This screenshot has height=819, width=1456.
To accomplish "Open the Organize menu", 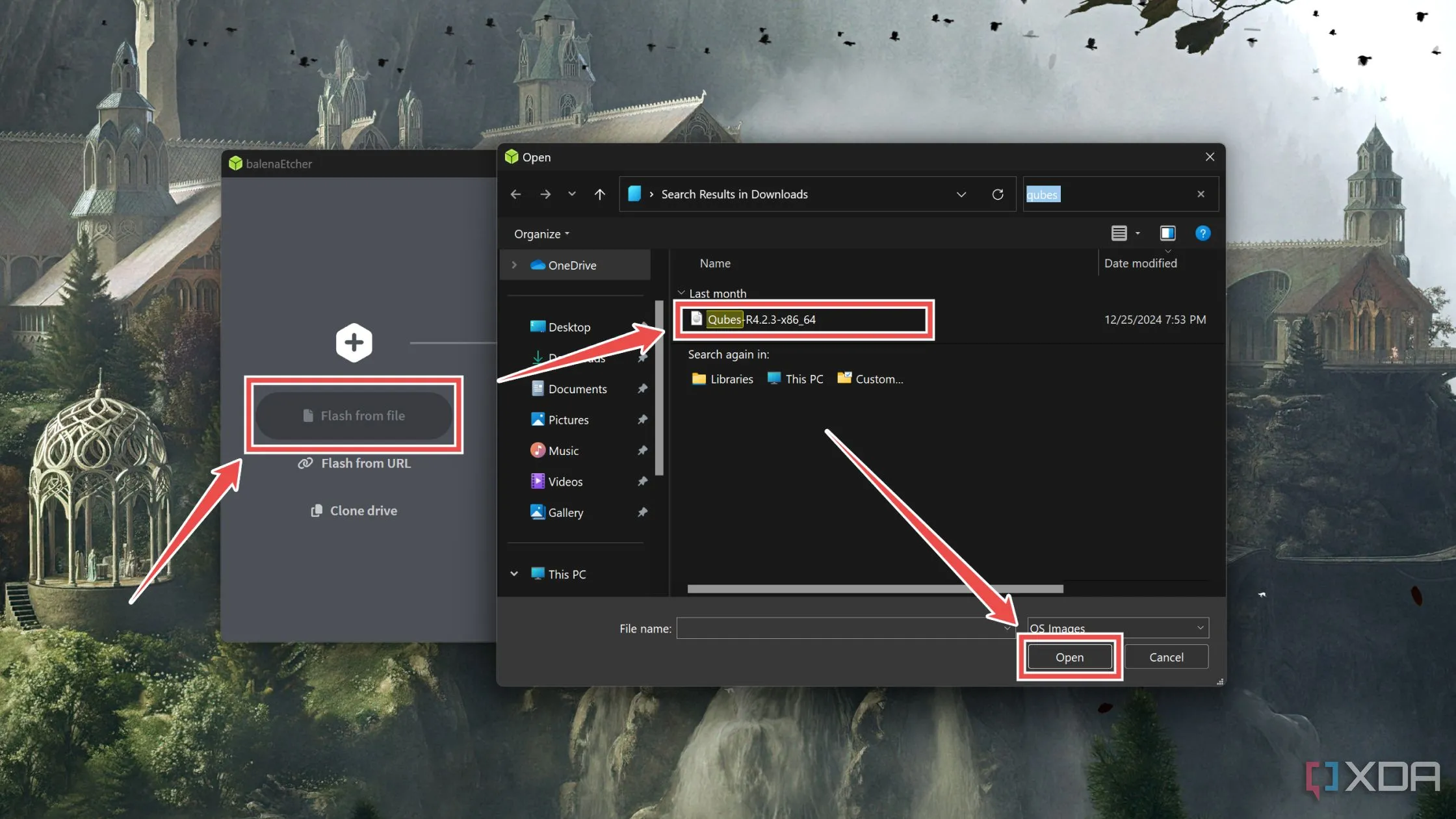I will (541, 234).
